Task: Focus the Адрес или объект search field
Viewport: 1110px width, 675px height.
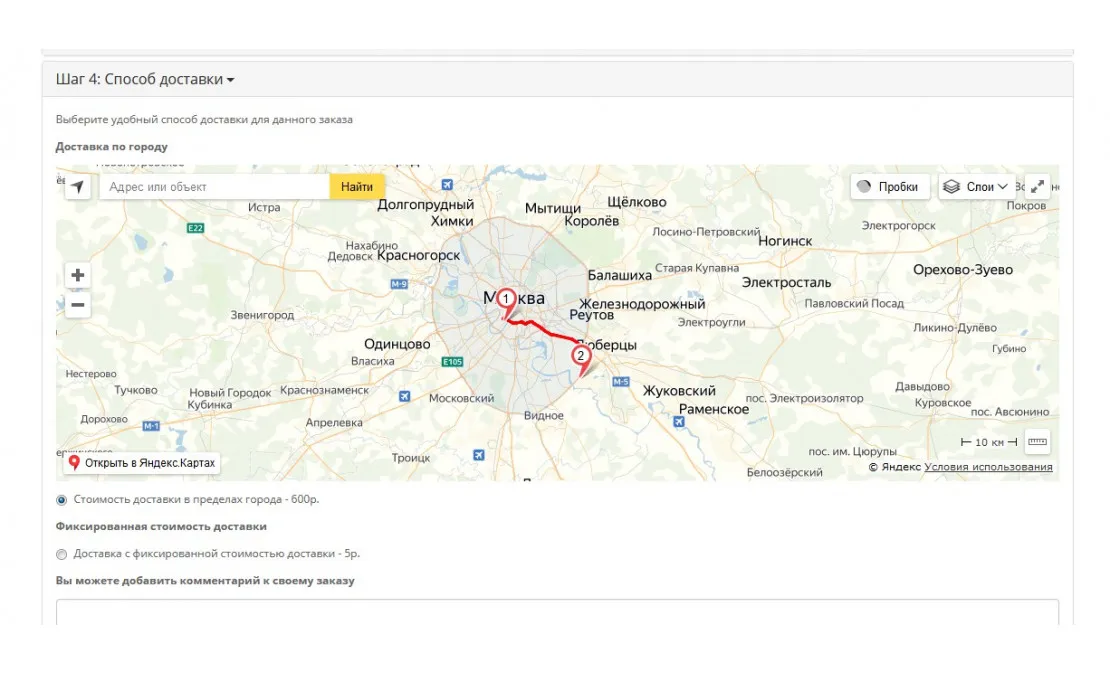Action: [x=214, y=187]
